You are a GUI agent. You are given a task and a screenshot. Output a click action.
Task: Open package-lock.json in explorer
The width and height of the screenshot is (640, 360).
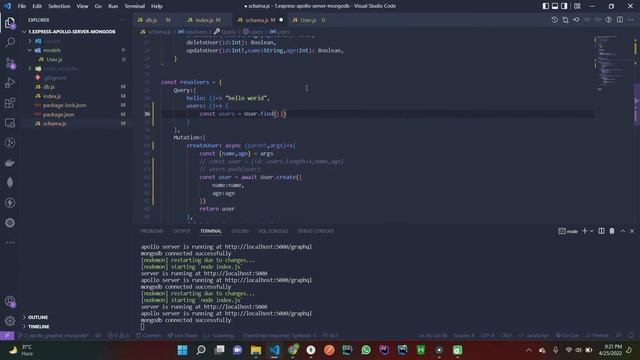tap(76, 105)
